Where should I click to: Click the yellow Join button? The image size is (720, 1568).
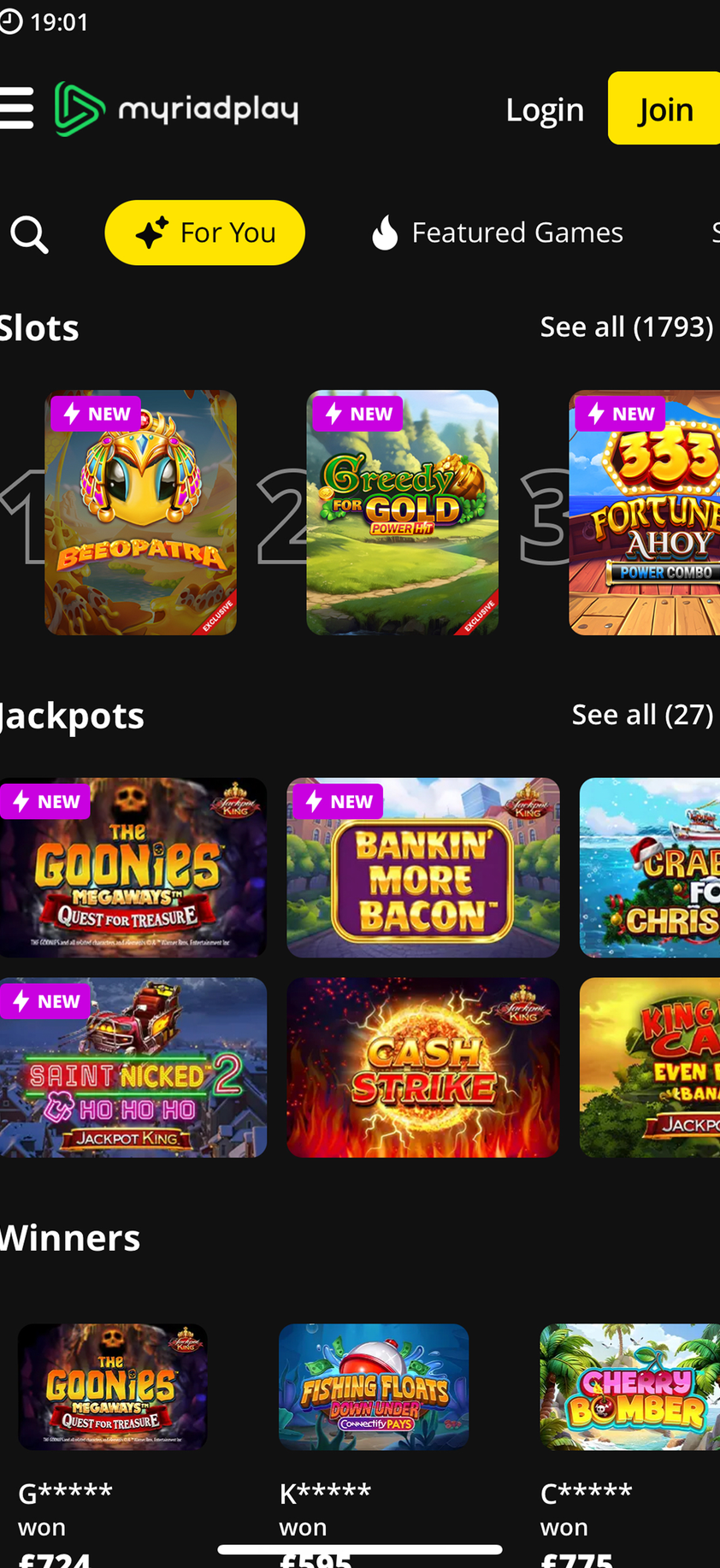pos(664,109)
